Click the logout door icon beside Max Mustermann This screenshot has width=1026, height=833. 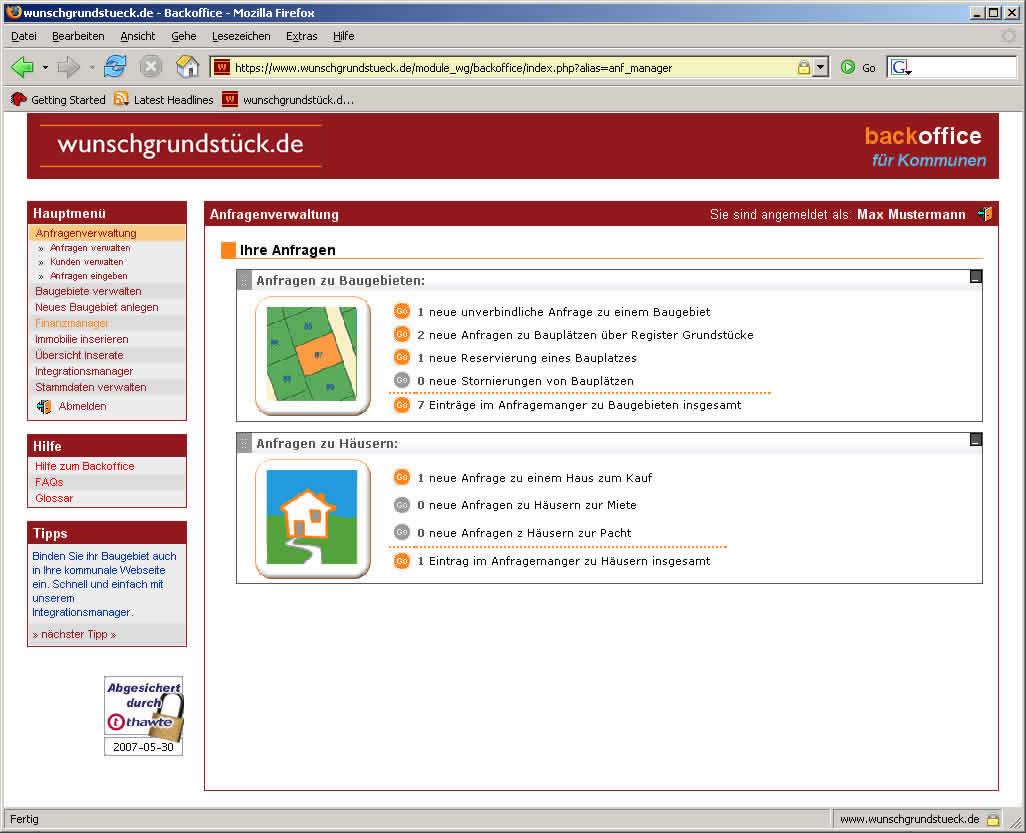coord(985,214)
